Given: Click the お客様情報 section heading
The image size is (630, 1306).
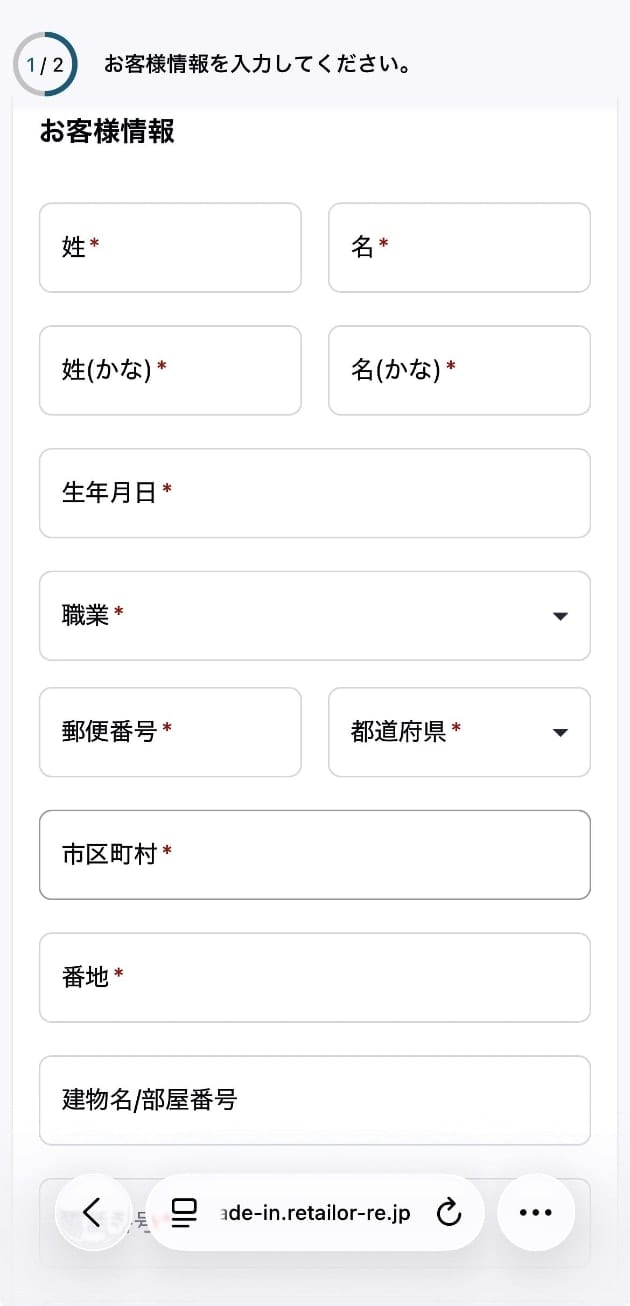Looking at the screenshot, I should 107,131.
